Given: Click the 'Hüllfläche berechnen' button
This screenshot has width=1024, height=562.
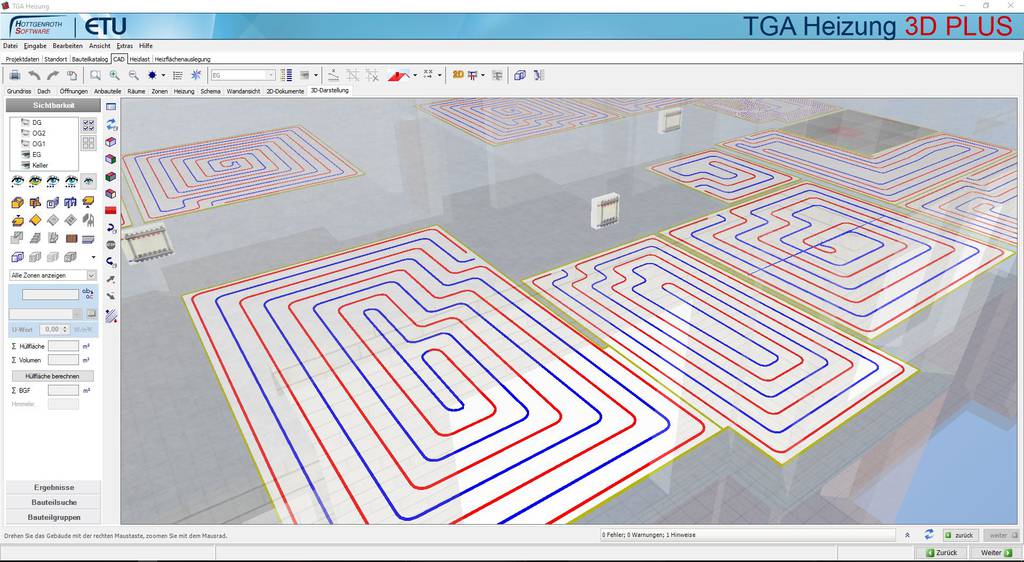Looking at the screenshot, I should click(x=52, y=376).
